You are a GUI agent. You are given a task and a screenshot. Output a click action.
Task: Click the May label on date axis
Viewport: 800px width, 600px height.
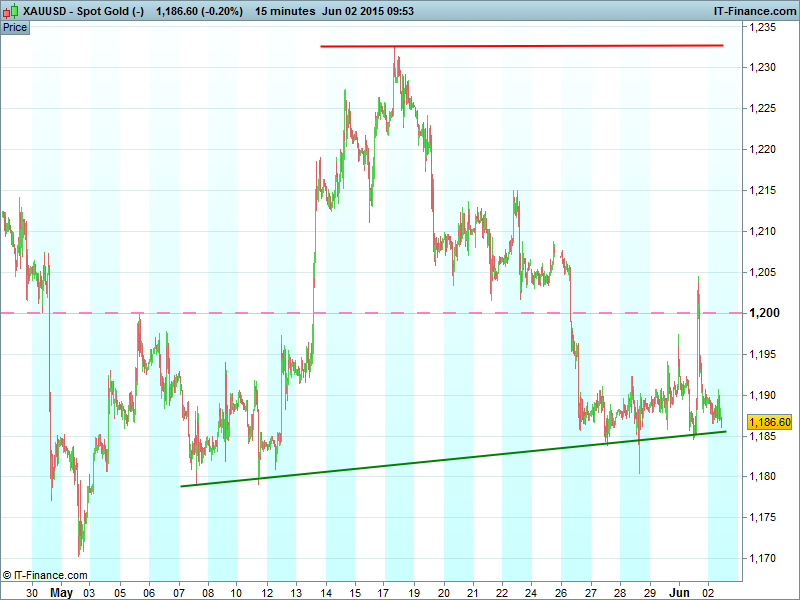(x=62, y=592)
